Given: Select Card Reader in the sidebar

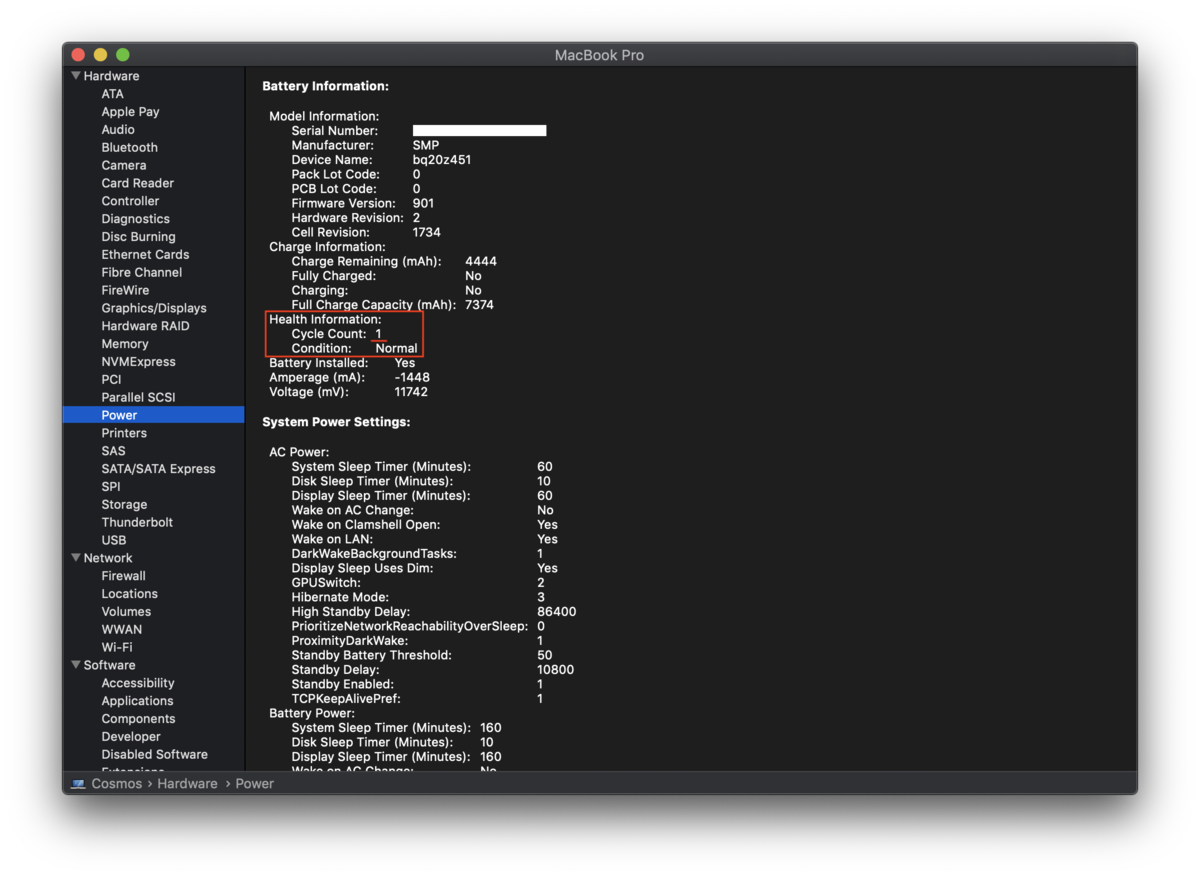Looking at the screenshot, I should click(x=138, y=183).
